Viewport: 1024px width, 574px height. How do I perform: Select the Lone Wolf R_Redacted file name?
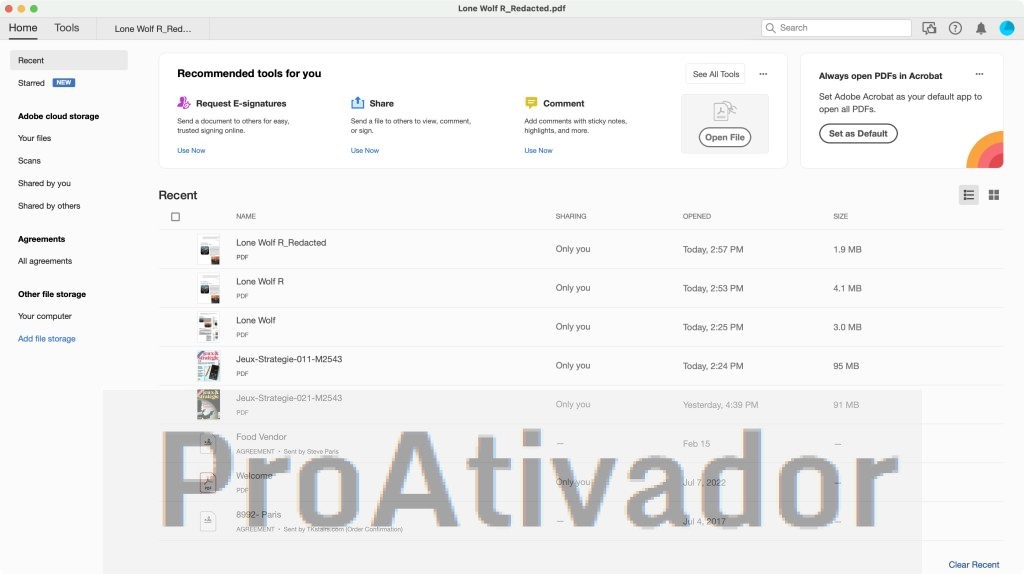(281, 243)
